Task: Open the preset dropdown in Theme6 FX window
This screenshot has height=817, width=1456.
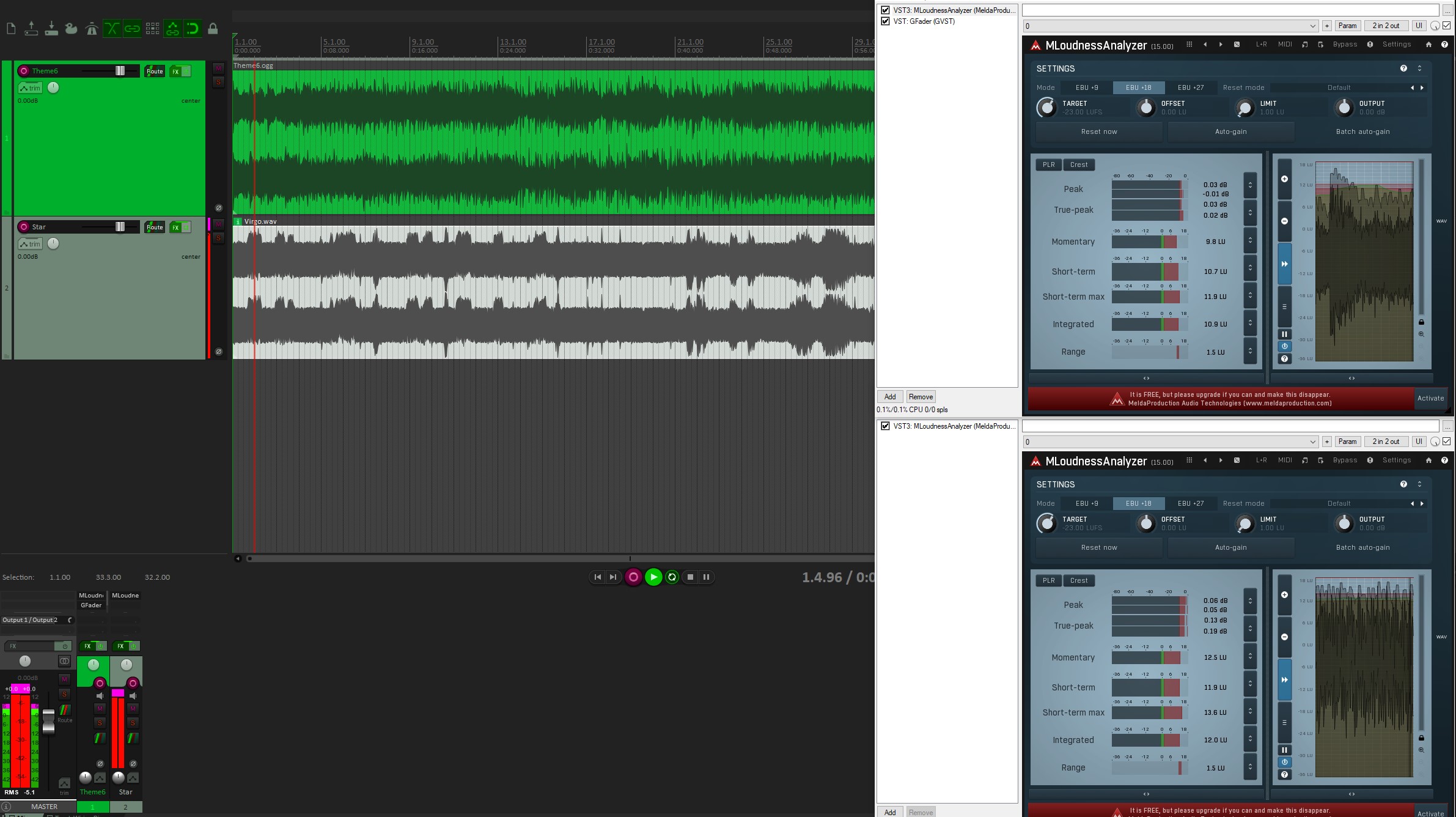Action: pos(1171,26)
